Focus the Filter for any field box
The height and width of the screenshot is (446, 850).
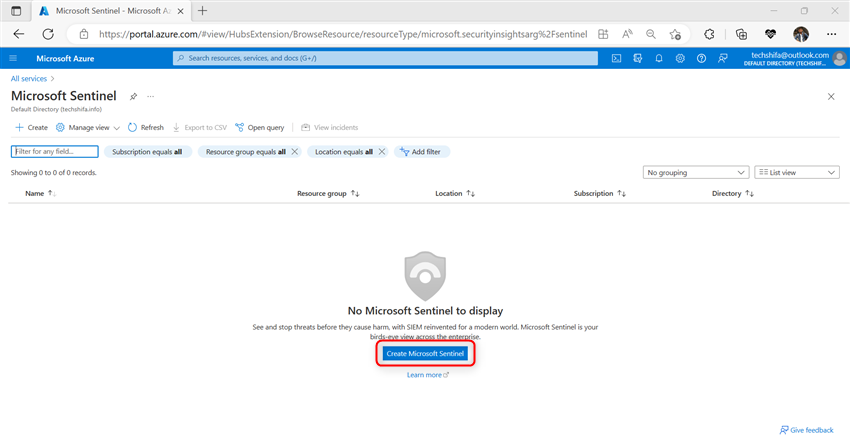[55, 151]
